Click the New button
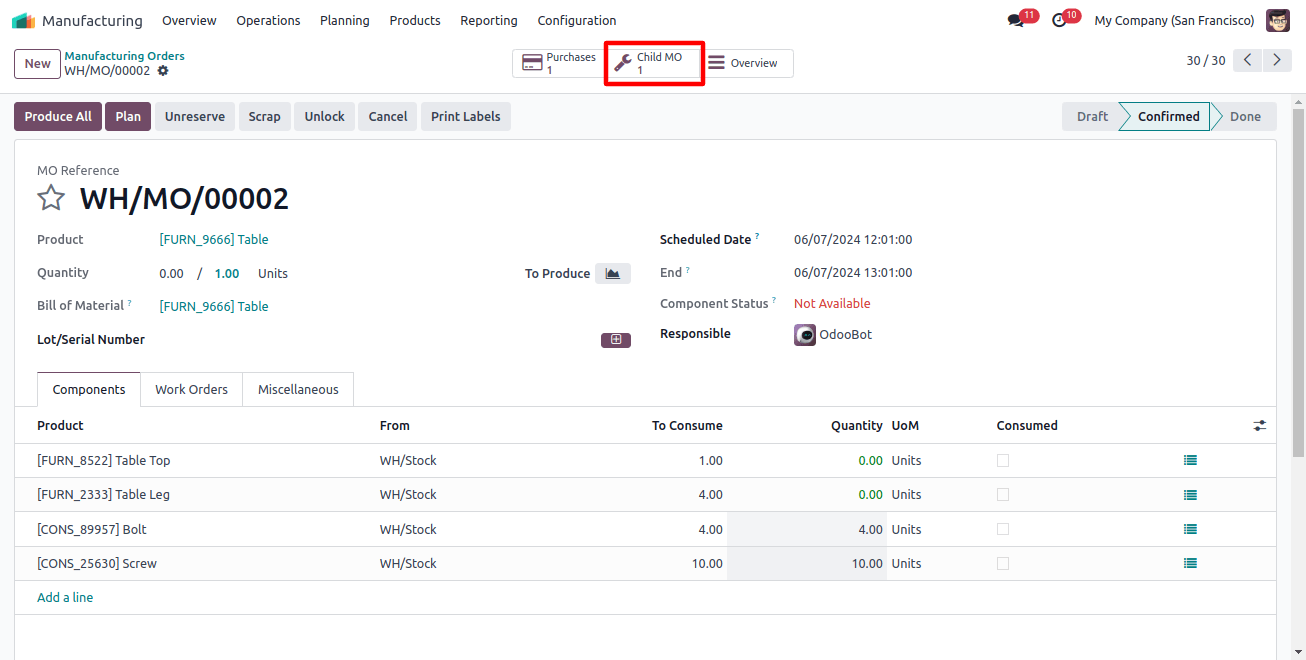Viewport: 1306px width, 660px height. click(37, 64)
